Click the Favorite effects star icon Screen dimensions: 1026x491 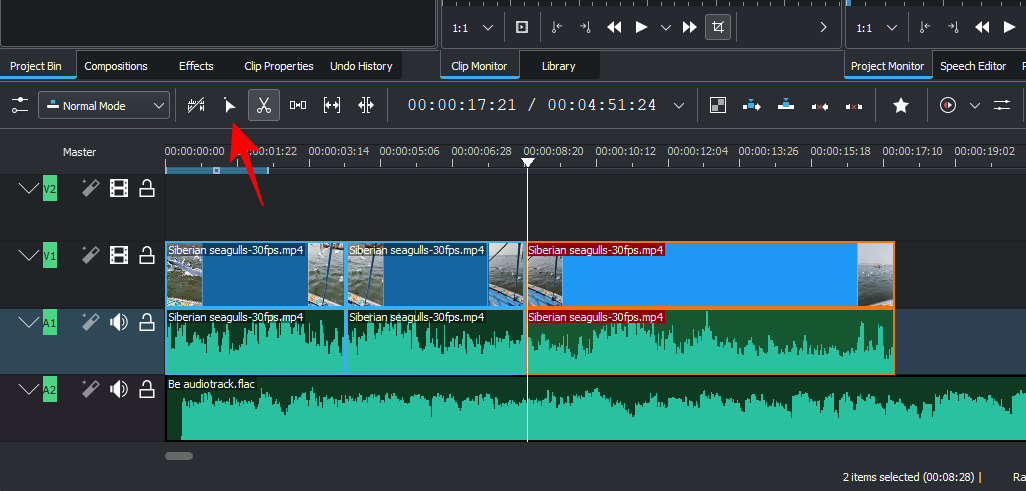click(x=901, y=105)
